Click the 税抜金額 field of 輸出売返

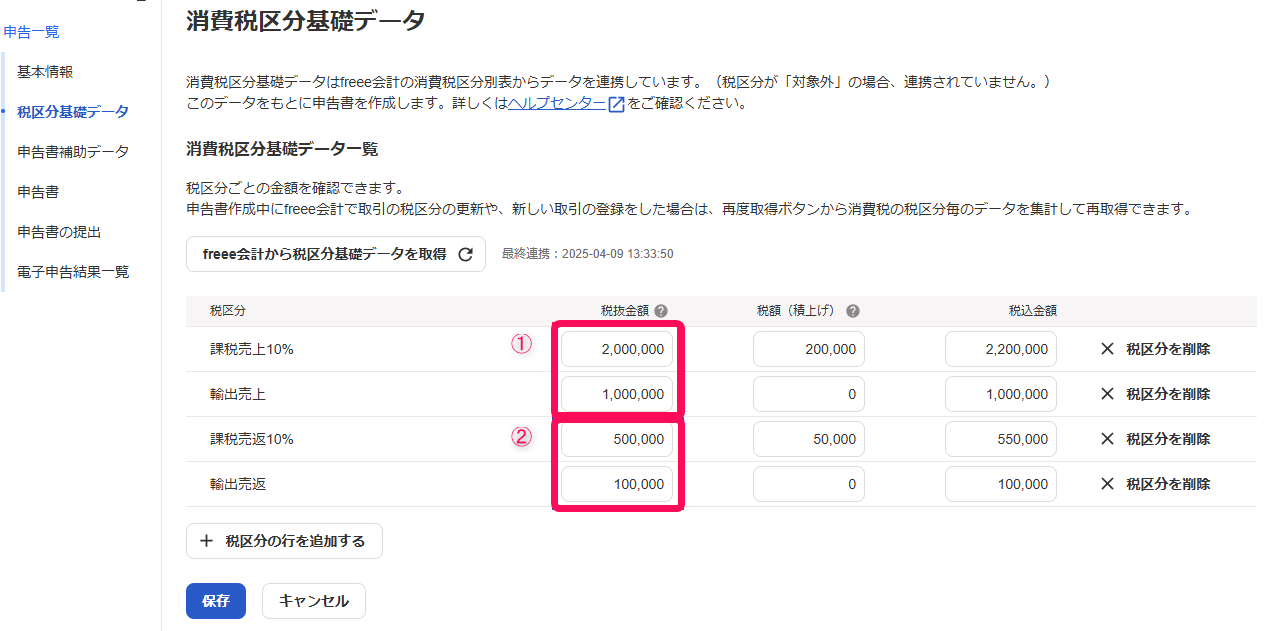pyautogui.click(x=617, y=484)
